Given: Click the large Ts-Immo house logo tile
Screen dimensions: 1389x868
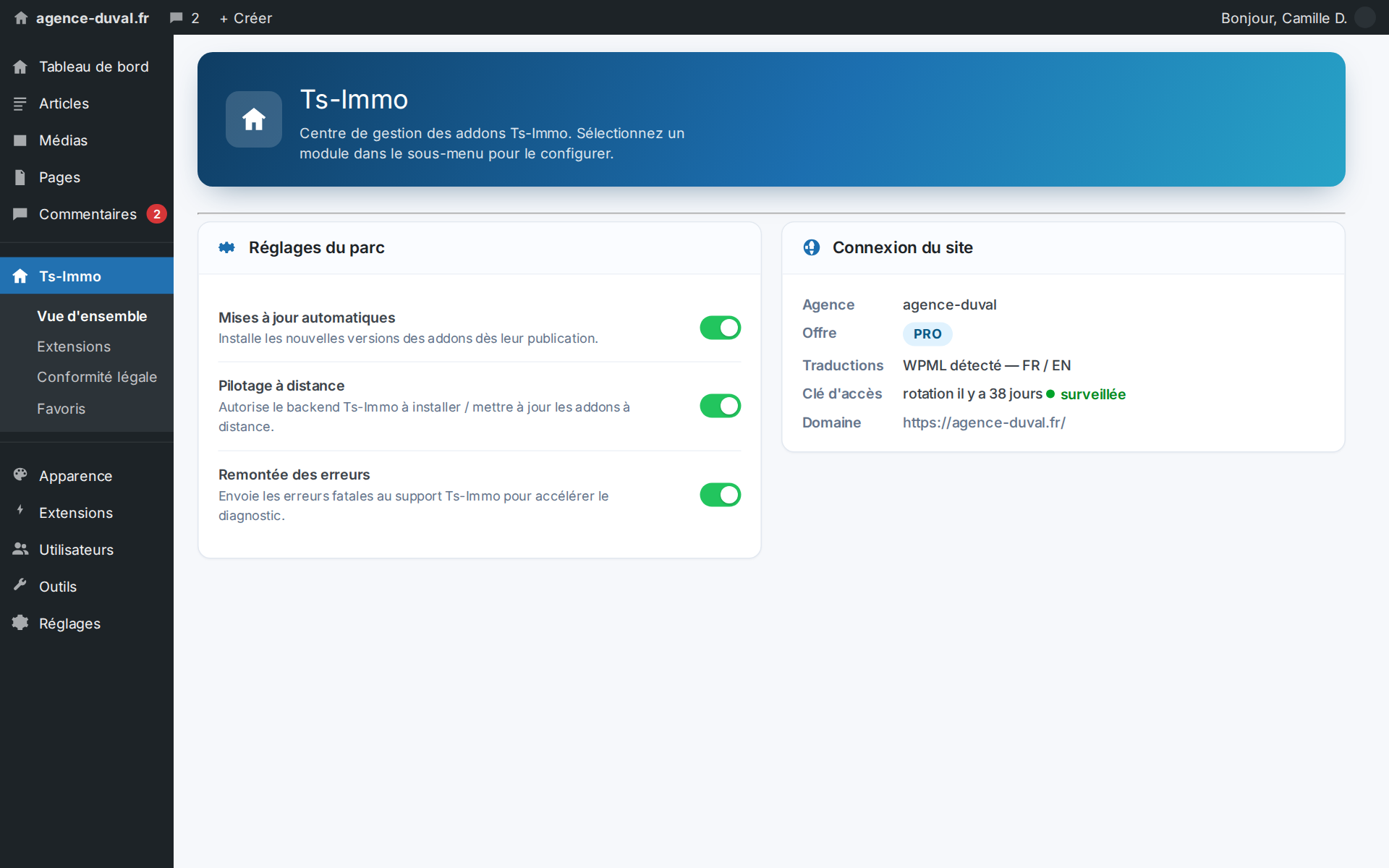Looking at the screenshot, I should click(254, 119).
